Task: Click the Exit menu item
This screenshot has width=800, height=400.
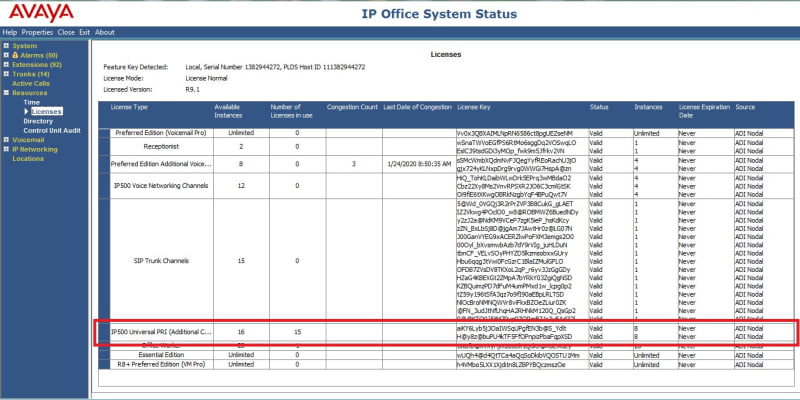Action: click(85, 32)
